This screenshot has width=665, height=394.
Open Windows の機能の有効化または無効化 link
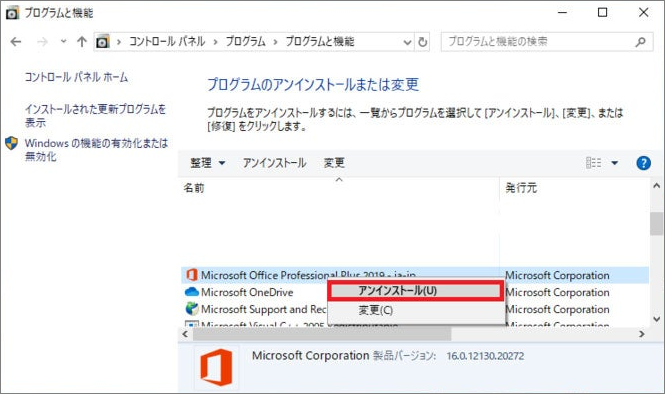96,150
